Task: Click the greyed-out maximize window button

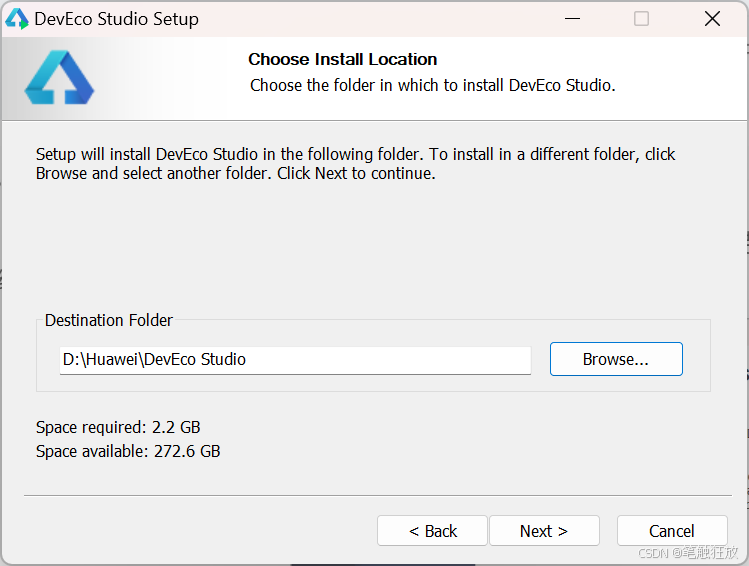Action: coord(641,19)
